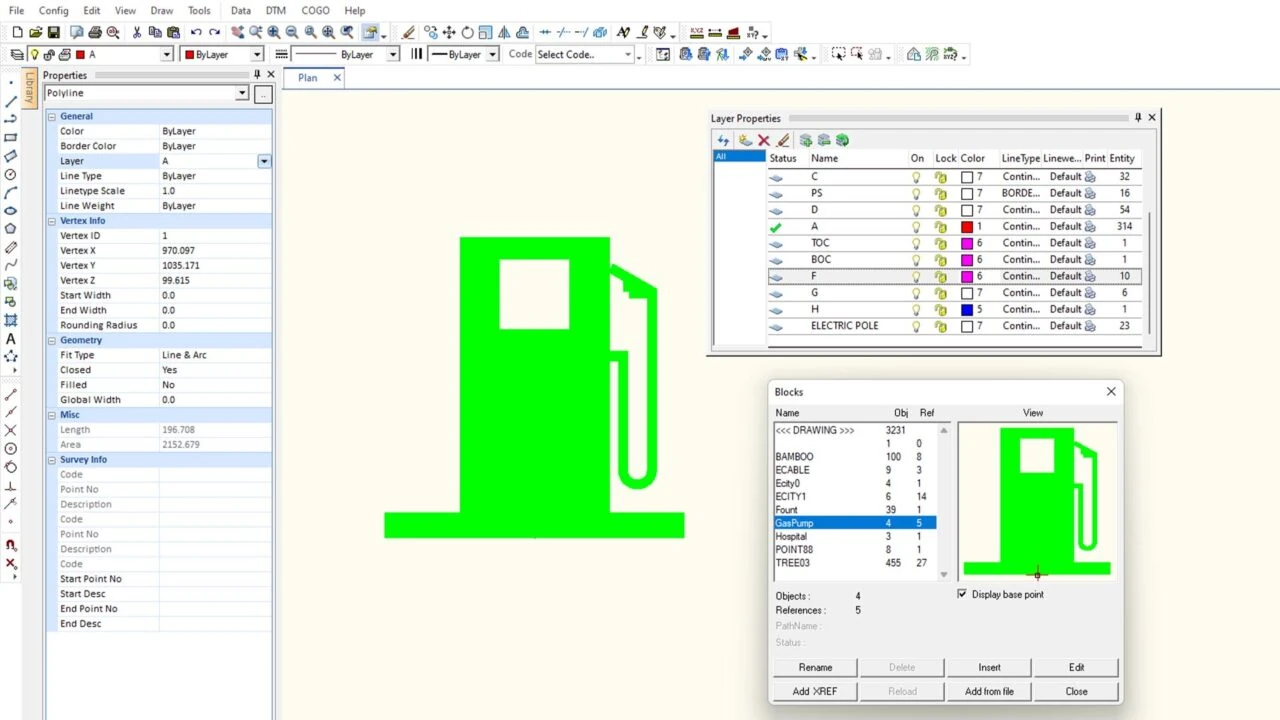The image size is (1280, 720).
Task: Toggle On light bulb for layer G
Action: pyautogui.click(x=916, y=293)
